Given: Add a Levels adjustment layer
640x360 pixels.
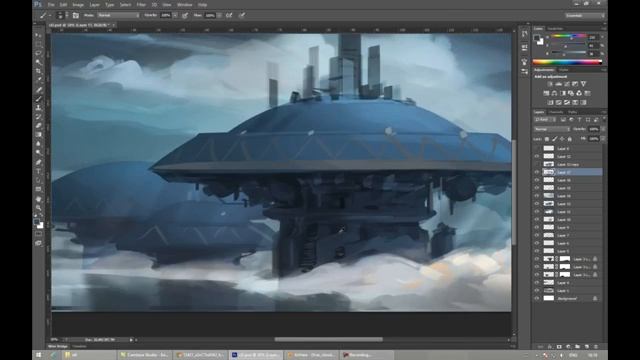Looking at the screenshot, I should [x=558, y=84].
